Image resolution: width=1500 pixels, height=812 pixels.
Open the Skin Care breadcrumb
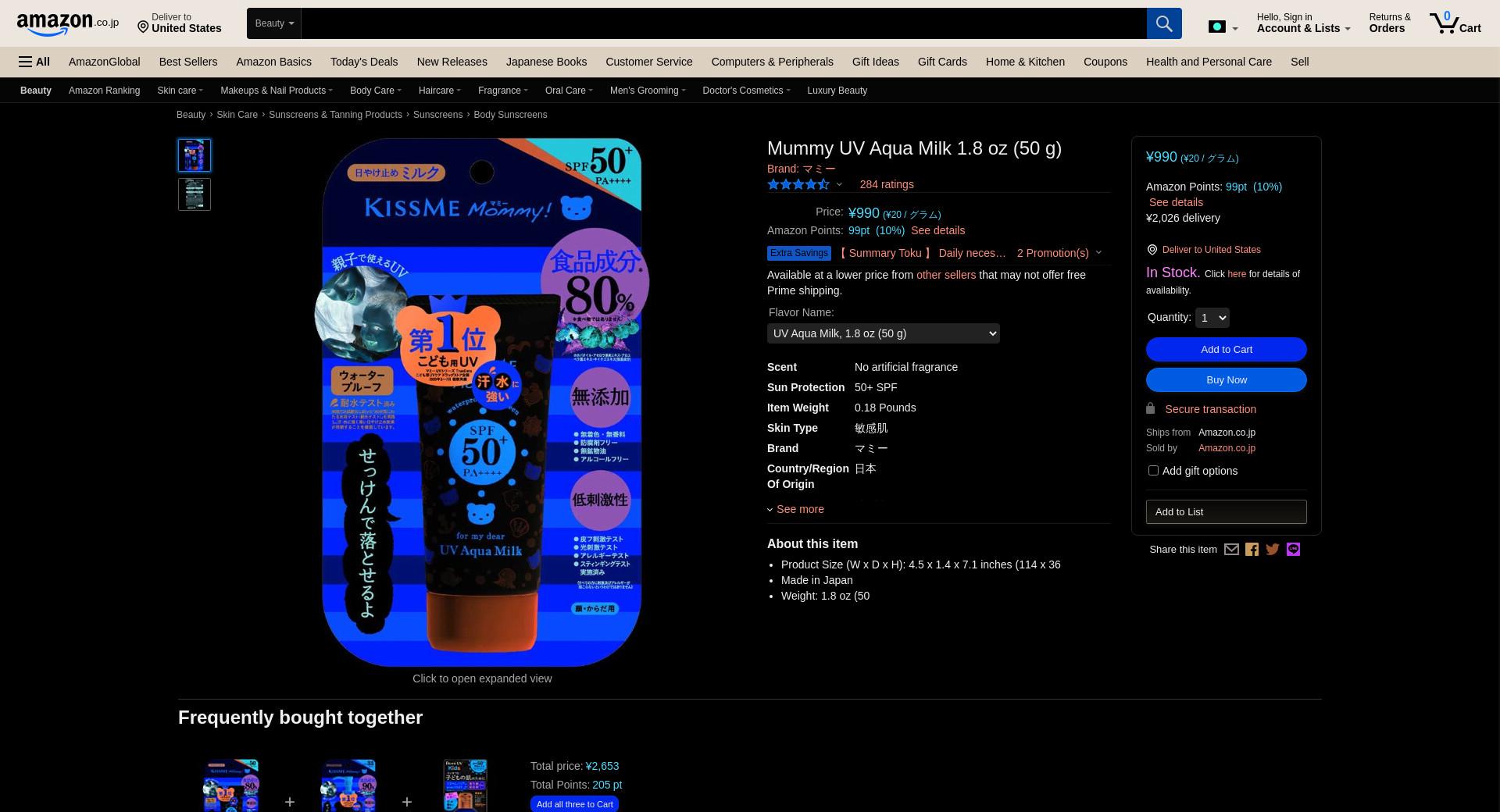(x=237, y=115)
